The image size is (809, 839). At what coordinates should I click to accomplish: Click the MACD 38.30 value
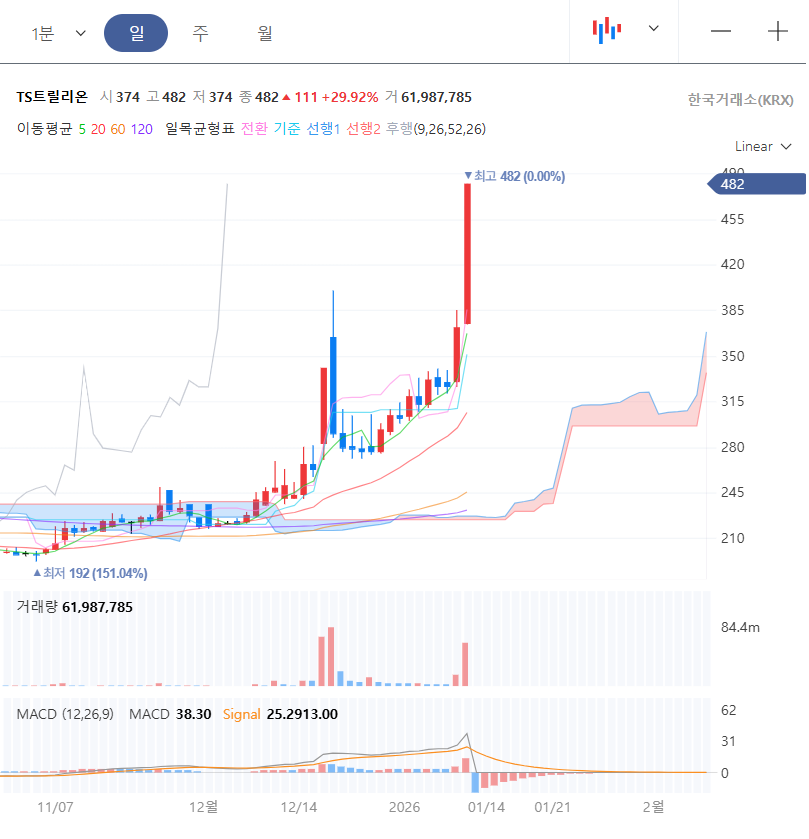click(170, 714)
